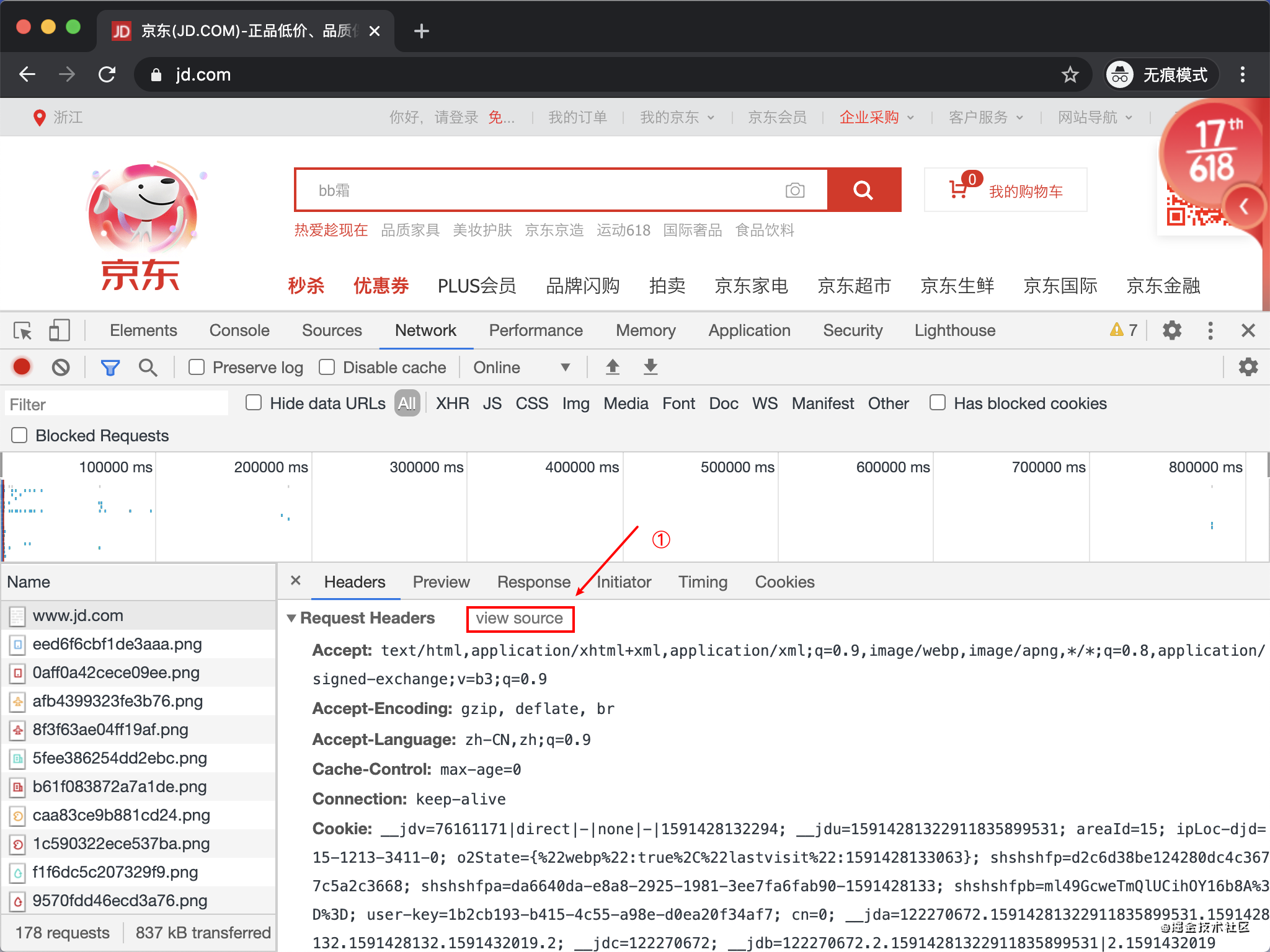The height and width of the screenshot is (952, 1270).
Task: Click the 浙江 location pin
Action: pyautogui.click(x=39, y=118)
